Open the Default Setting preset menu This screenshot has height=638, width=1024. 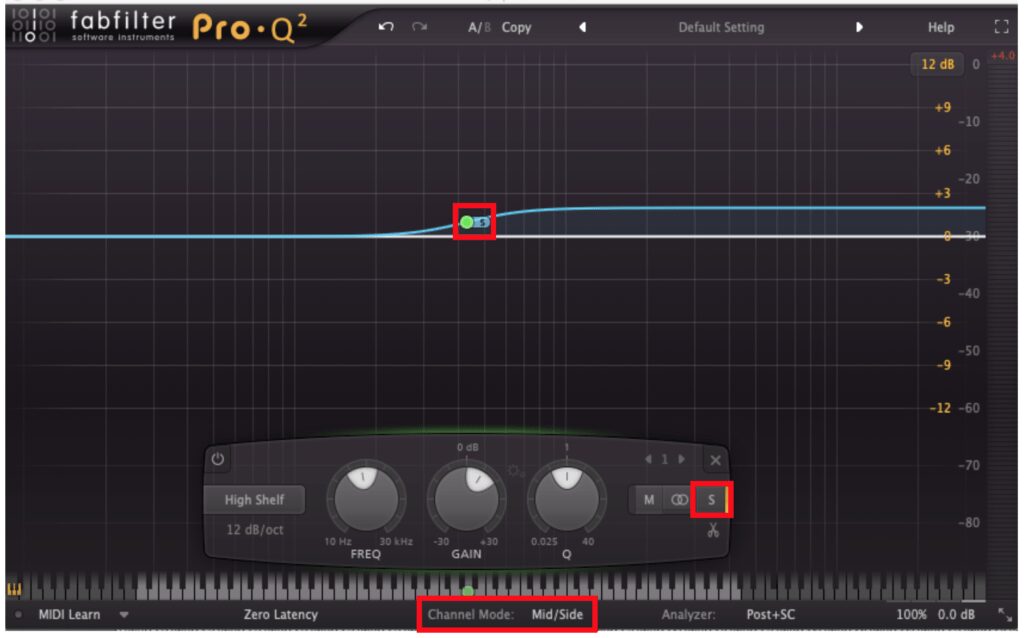(x=721, y=27)
